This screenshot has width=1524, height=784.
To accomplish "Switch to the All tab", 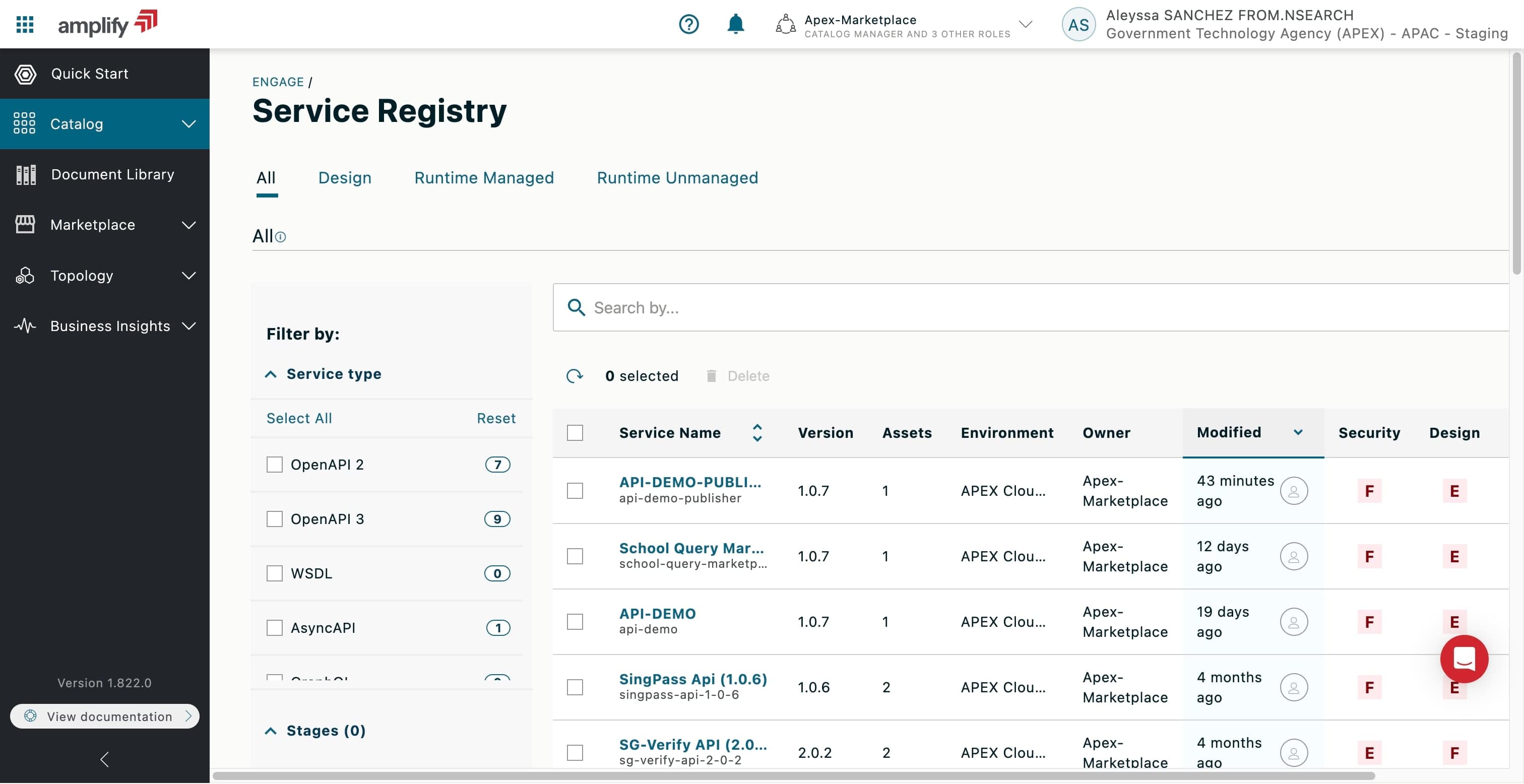I will tap(266, 178).
